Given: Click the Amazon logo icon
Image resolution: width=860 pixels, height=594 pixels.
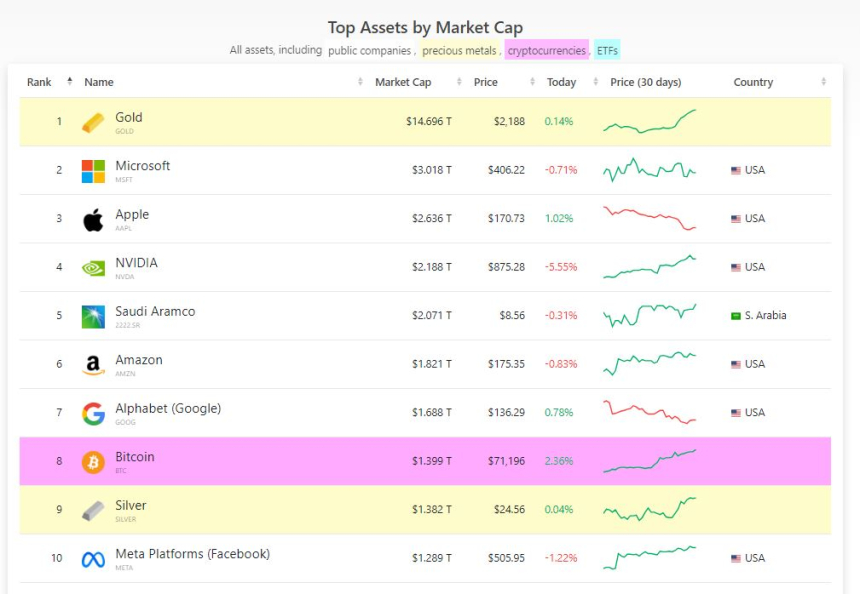Looking at the screenshot, I should (x=93, y=366).
